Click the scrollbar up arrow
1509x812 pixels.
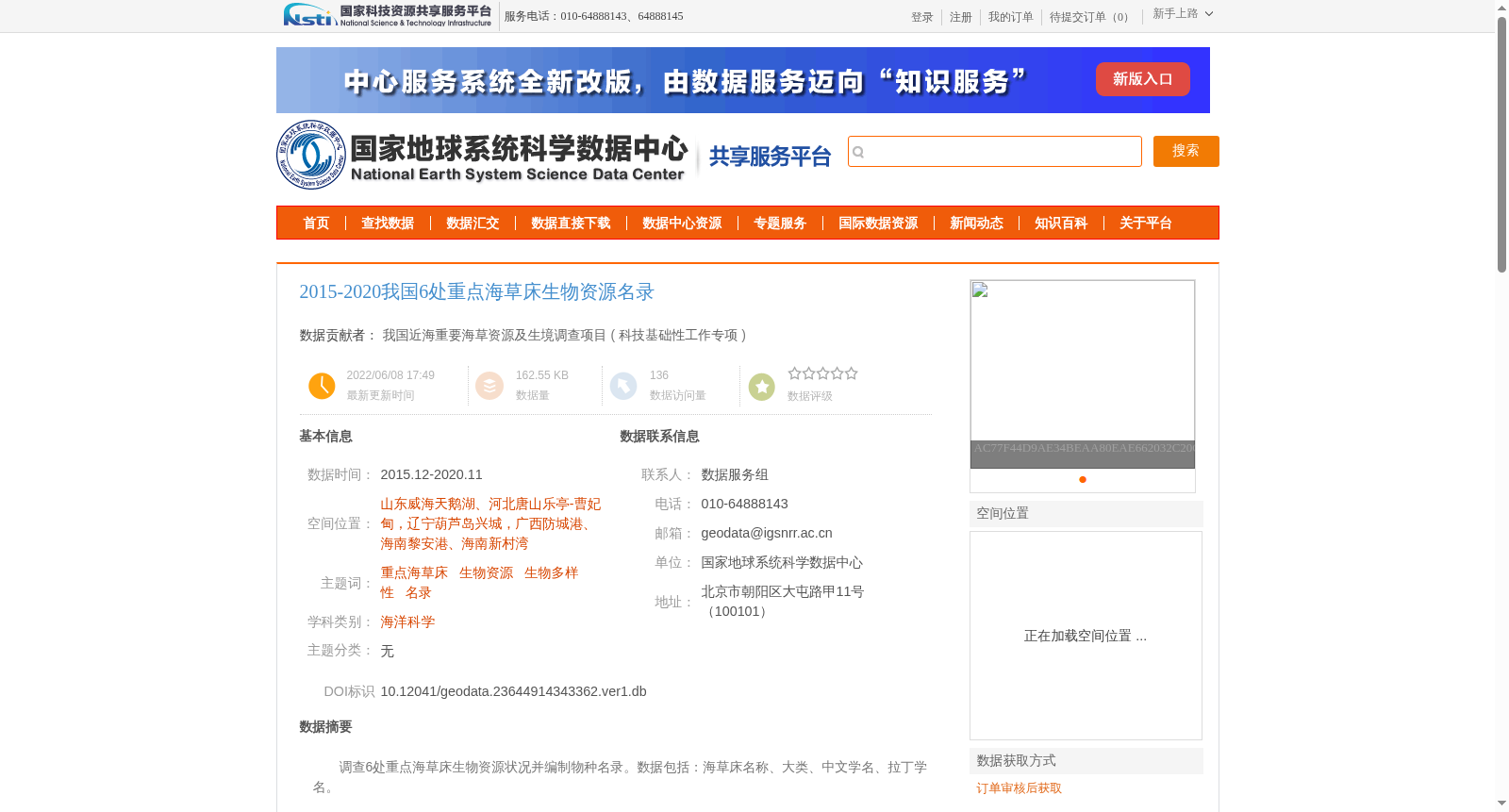coord(1501,8)
